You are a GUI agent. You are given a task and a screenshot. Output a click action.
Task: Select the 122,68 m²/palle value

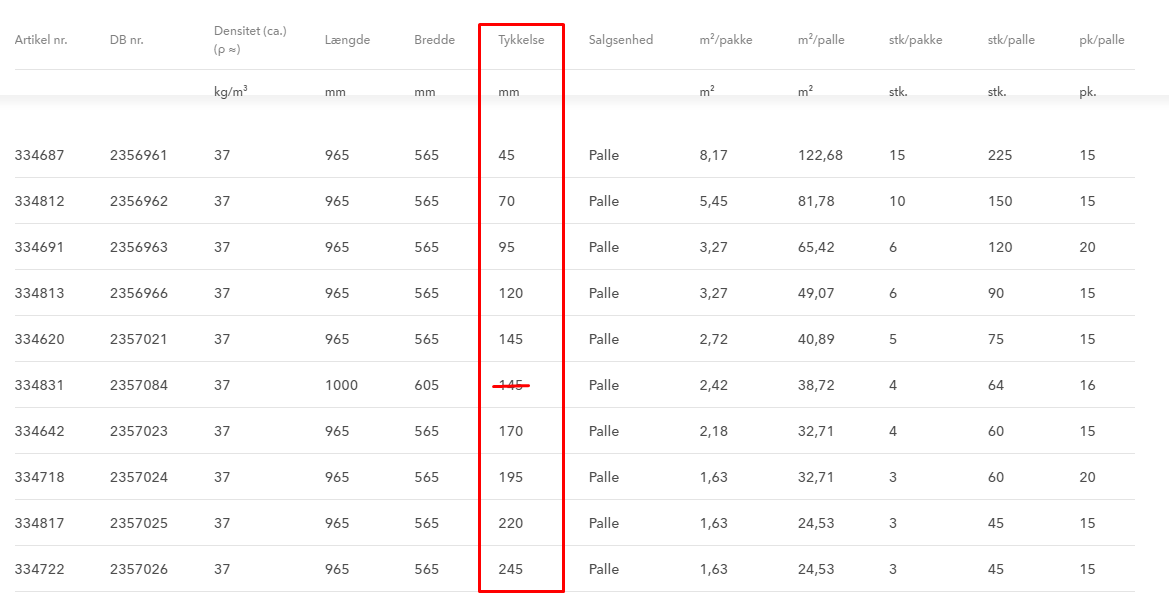[821, 155]
